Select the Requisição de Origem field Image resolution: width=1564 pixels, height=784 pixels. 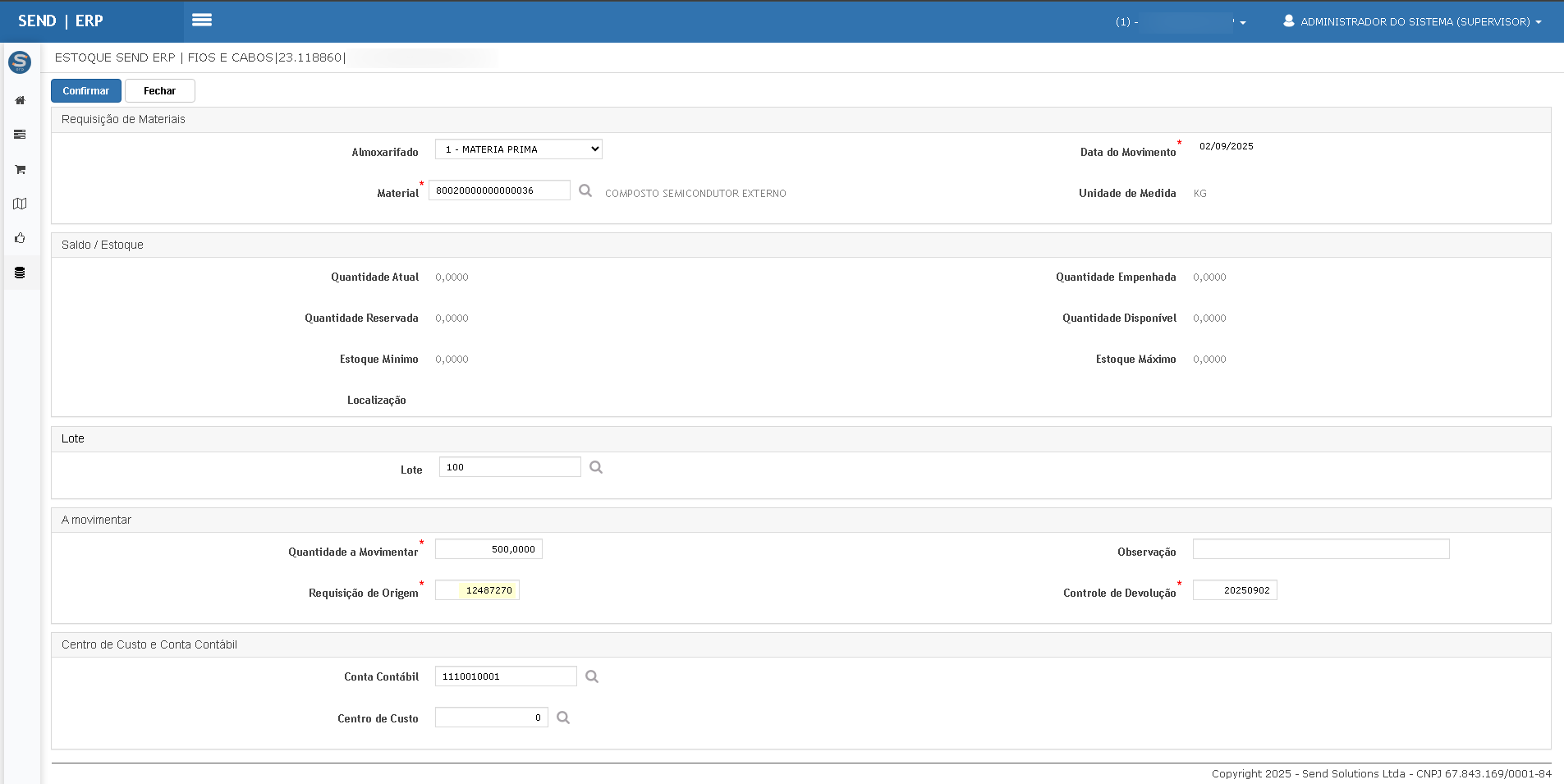point(477,590)
